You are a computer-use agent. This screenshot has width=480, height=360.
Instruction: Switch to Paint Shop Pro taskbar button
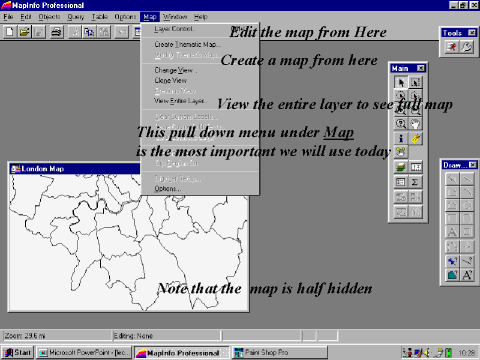tap(279, 352)
